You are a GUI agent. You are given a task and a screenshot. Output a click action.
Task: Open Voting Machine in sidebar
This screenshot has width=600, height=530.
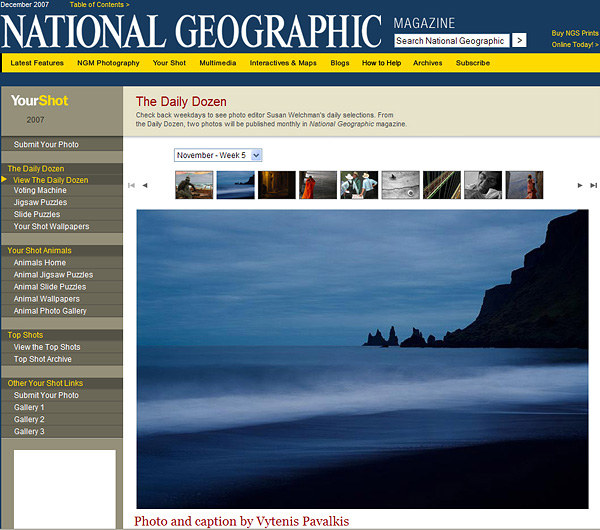(41, 190)
